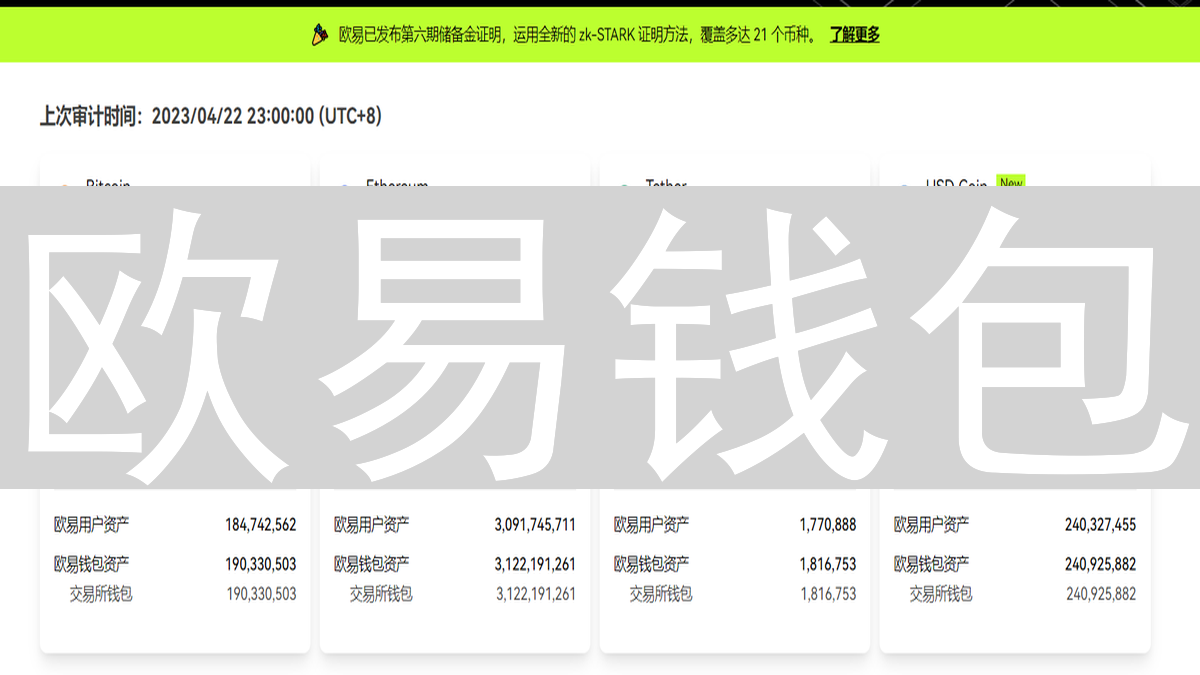Click 欧易用户资产 label beside 184,742,562
Viewport: 1200px width, 675px height.
coord(91,524)
